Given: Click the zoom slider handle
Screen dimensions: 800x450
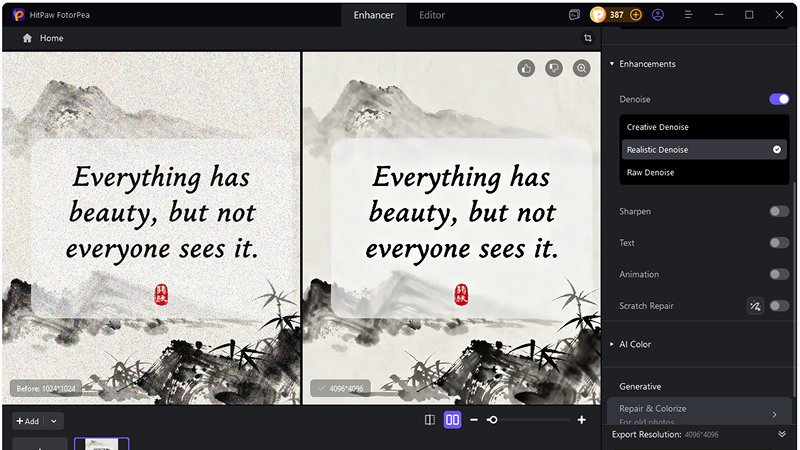Looking at the screenshot, I should click(x=492, y=420).
